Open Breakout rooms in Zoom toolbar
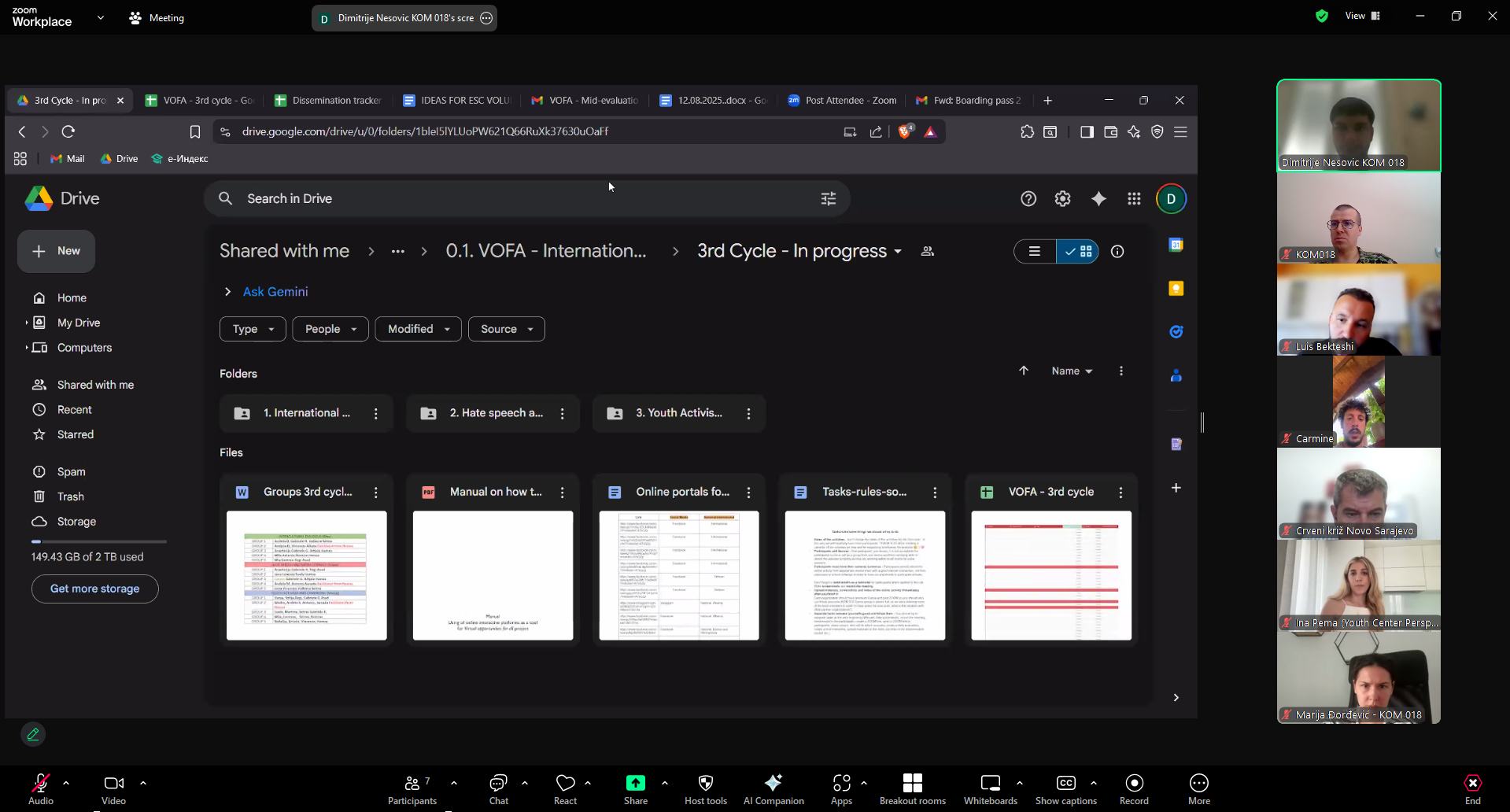The image size is (1510, 812). pos(912,789)
